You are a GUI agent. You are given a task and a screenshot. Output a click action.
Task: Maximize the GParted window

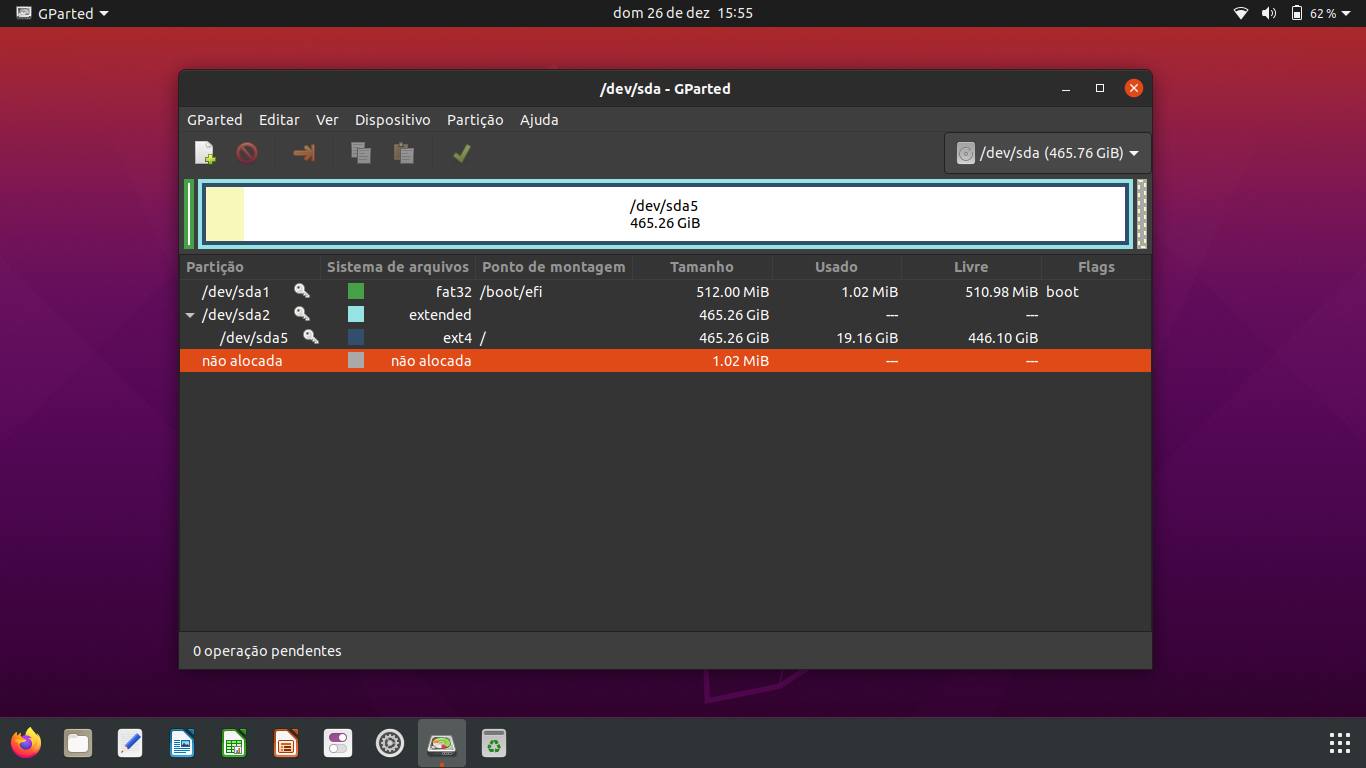click(1100, 88)
